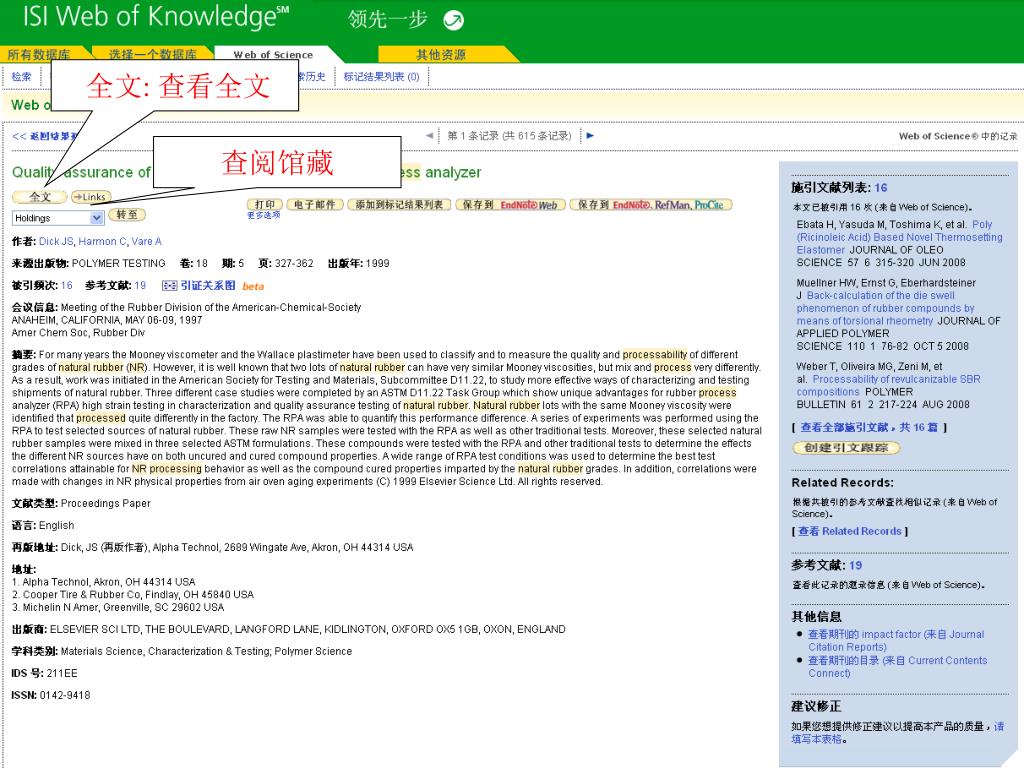The height and width of the screenshot is (768, 1024).
Task: Open author Harmon C link
Action: 103,242
